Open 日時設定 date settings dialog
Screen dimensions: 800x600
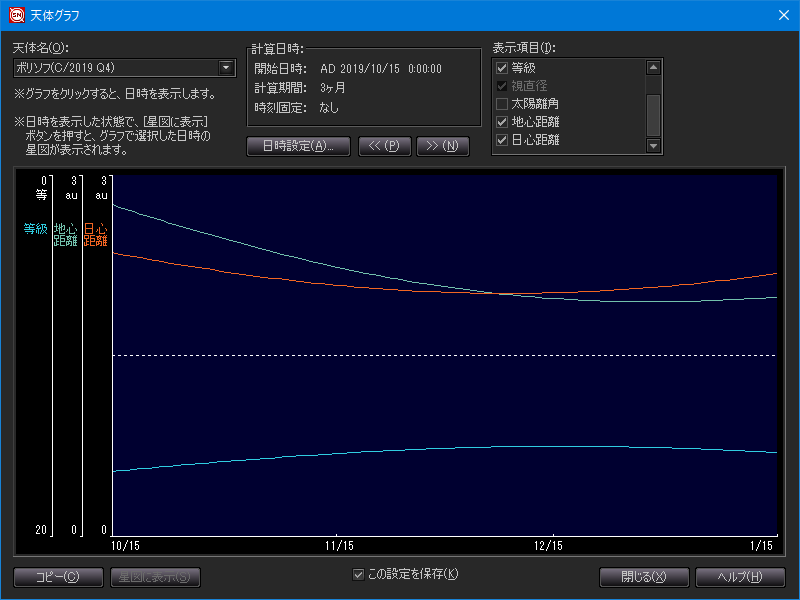coord(297,146)
